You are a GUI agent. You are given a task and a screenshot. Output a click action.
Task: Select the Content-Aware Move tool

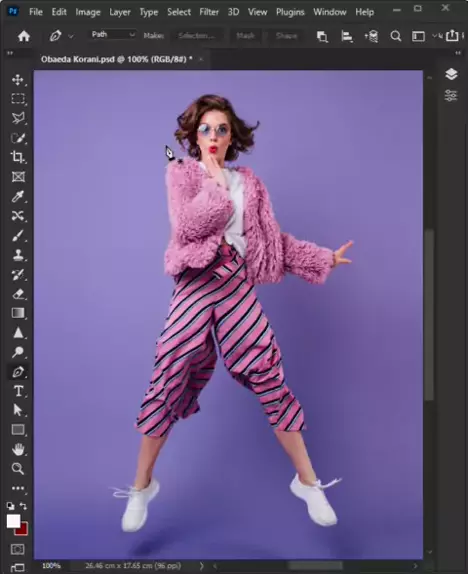point(18,216)
